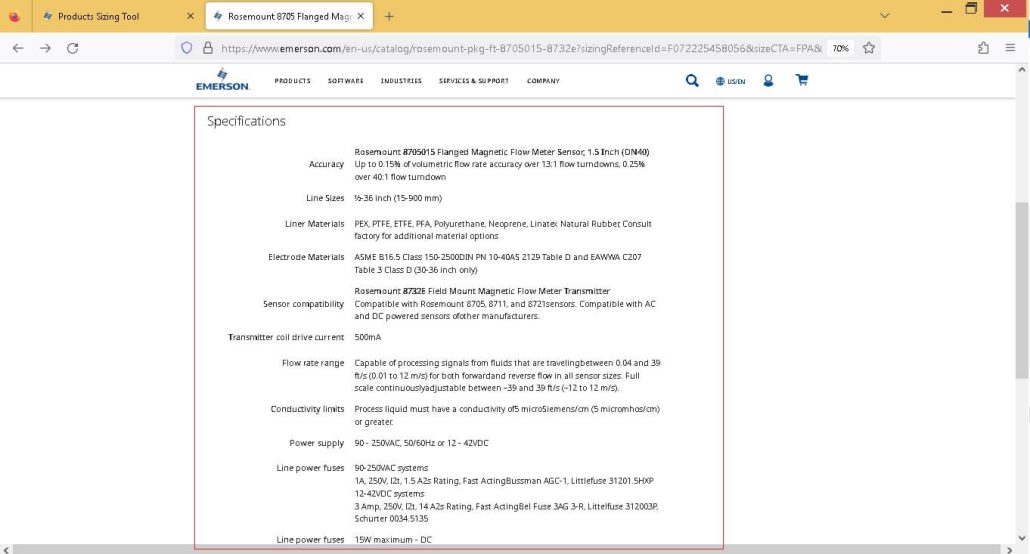Viewport: 1030px width, 554px height.
Task: Open the Firefox View icon
Action: click(14, 16)
